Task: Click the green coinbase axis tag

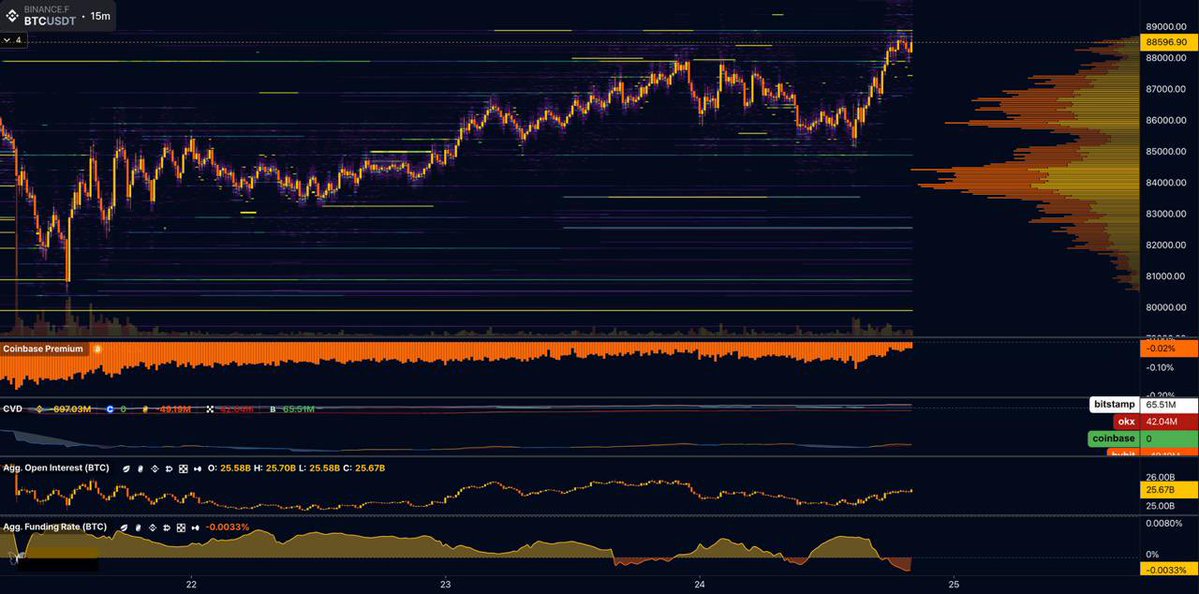Action: (1113, 439)
